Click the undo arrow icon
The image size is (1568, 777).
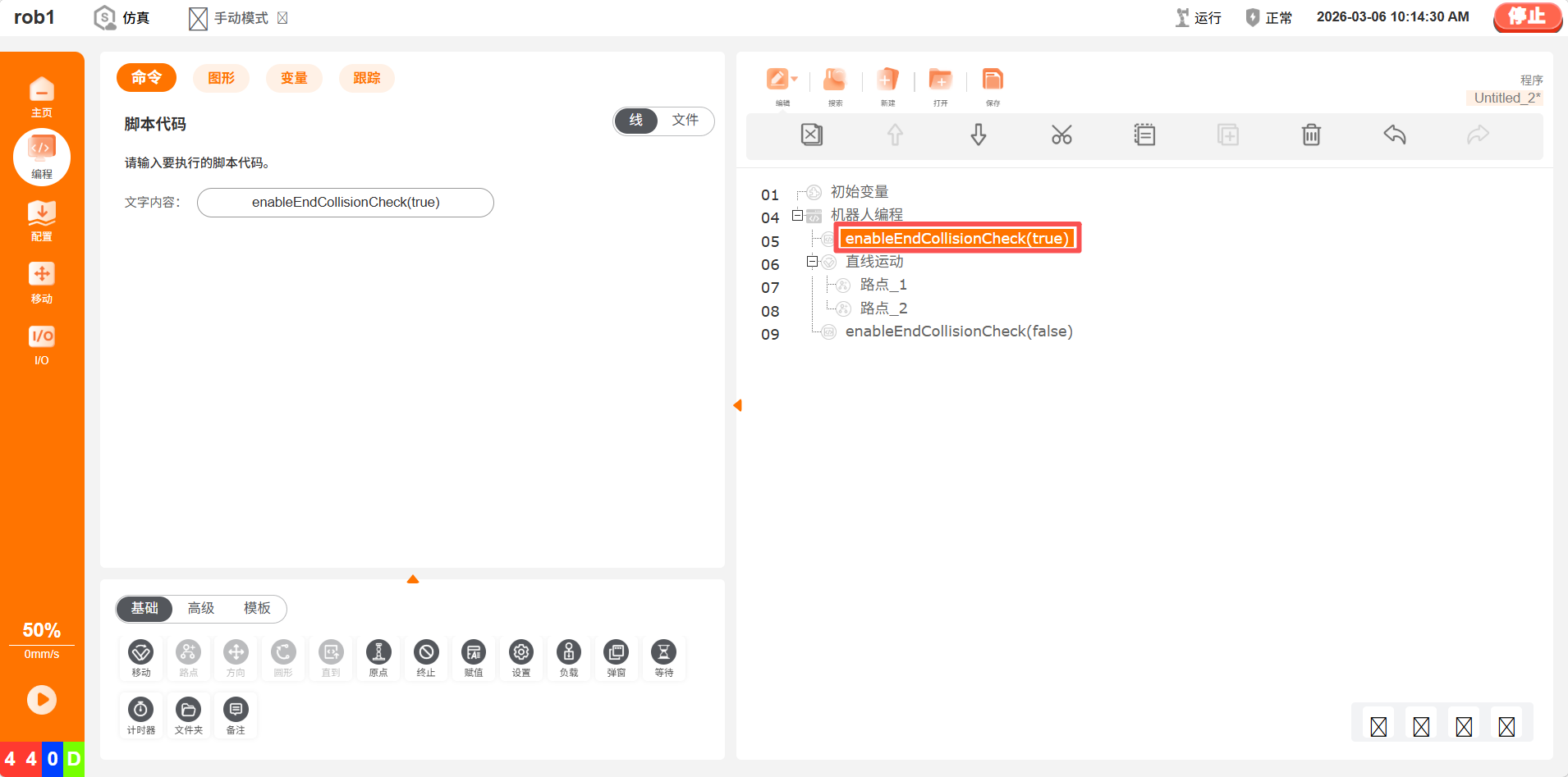pos(1394,135)
